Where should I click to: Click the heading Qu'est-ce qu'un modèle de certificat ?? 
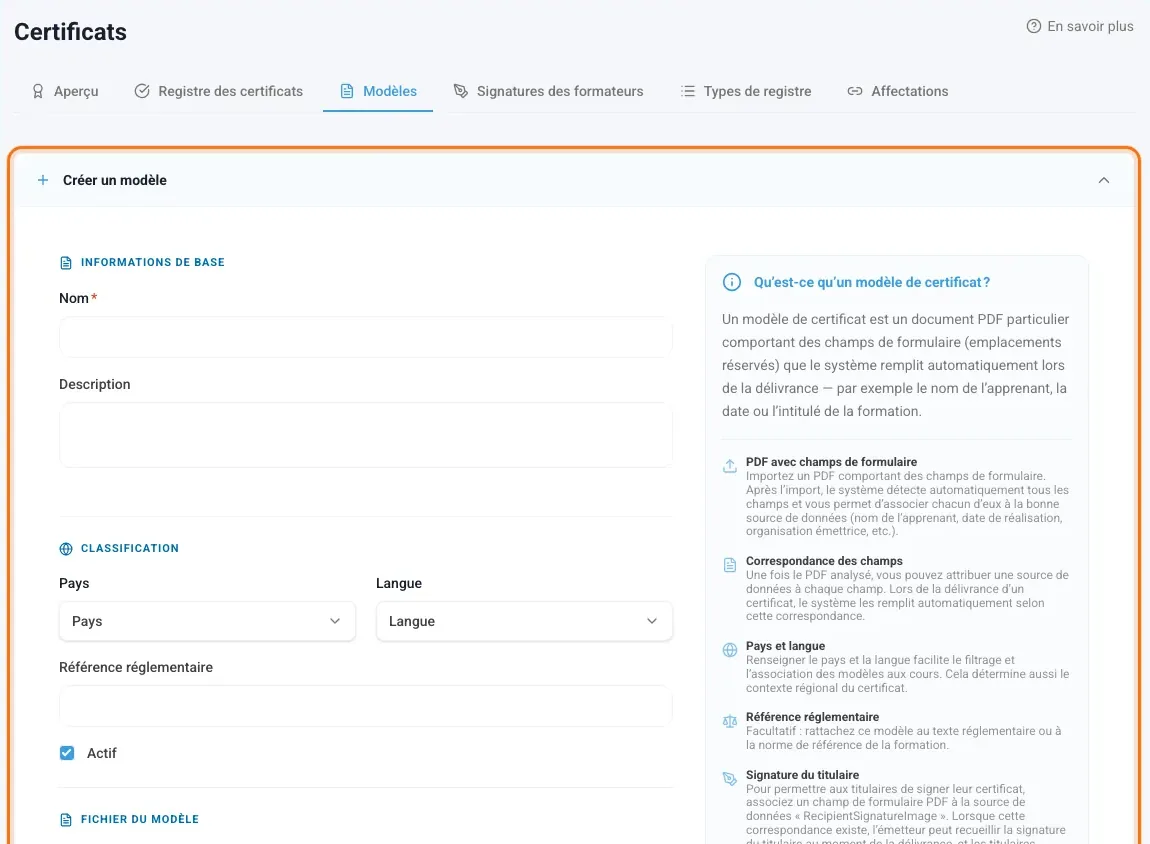pyautogui.click(x=872, y=282)
